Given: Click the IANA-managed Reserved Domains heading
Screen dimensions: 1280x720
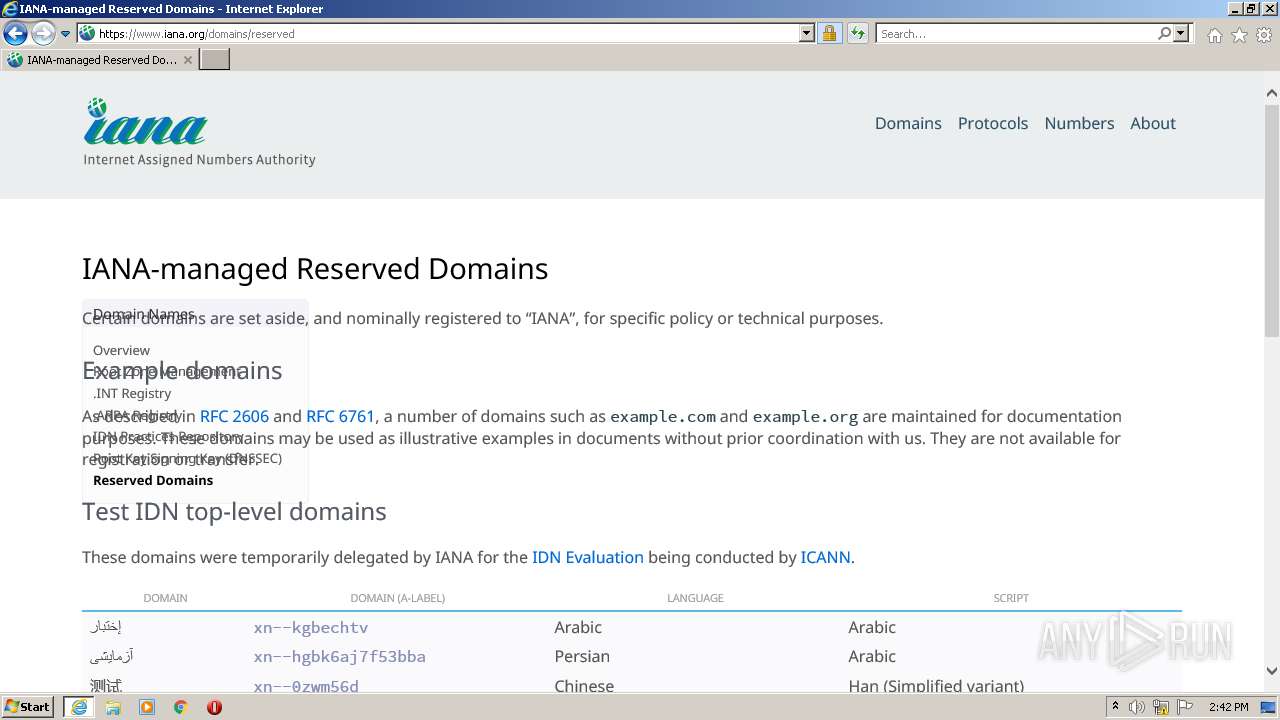Looking at the screenshot, I should (x=315, y=268).
